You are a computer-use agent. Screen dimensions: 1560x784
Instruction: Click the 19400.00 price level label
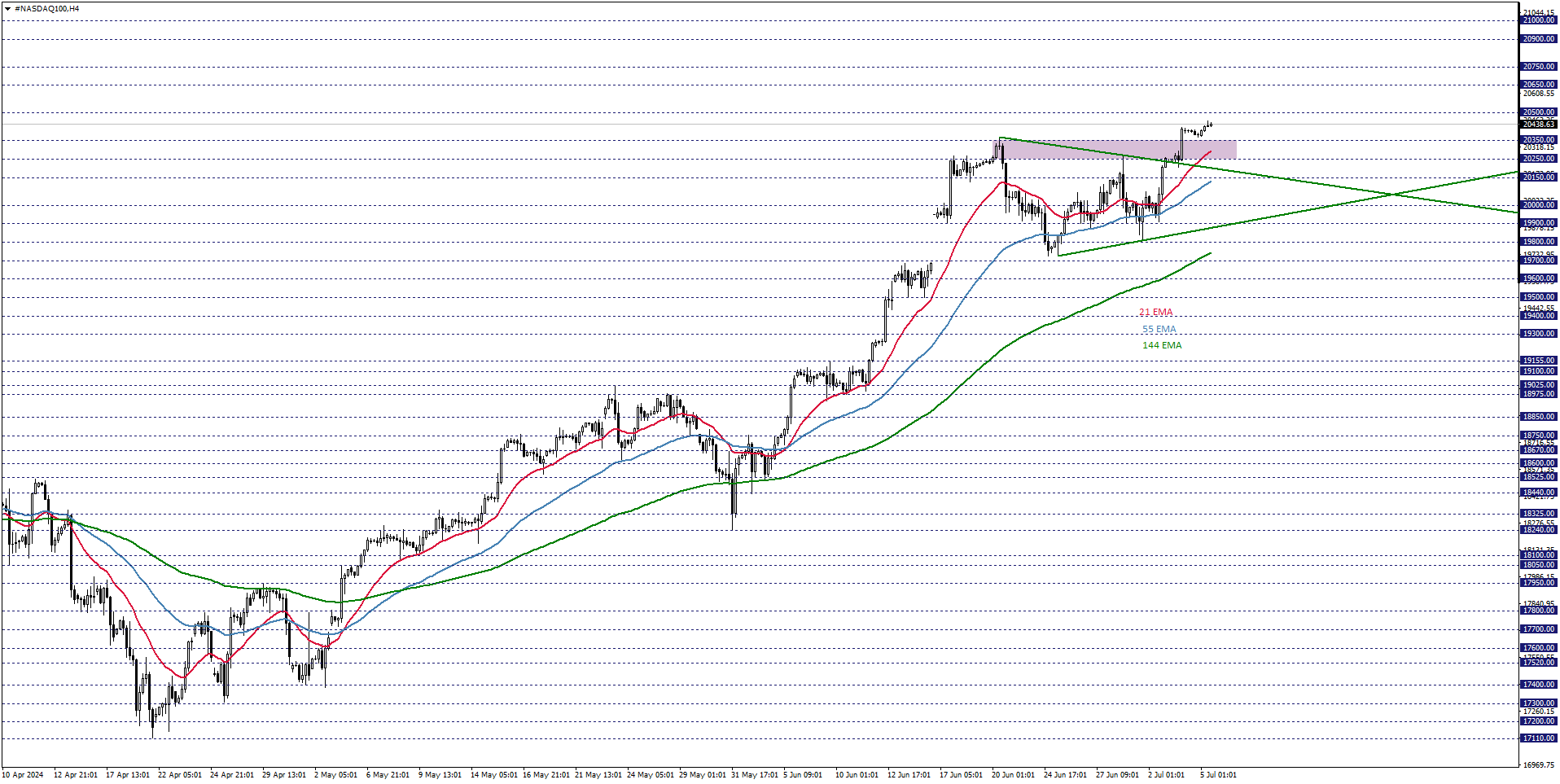[1539, 316]
